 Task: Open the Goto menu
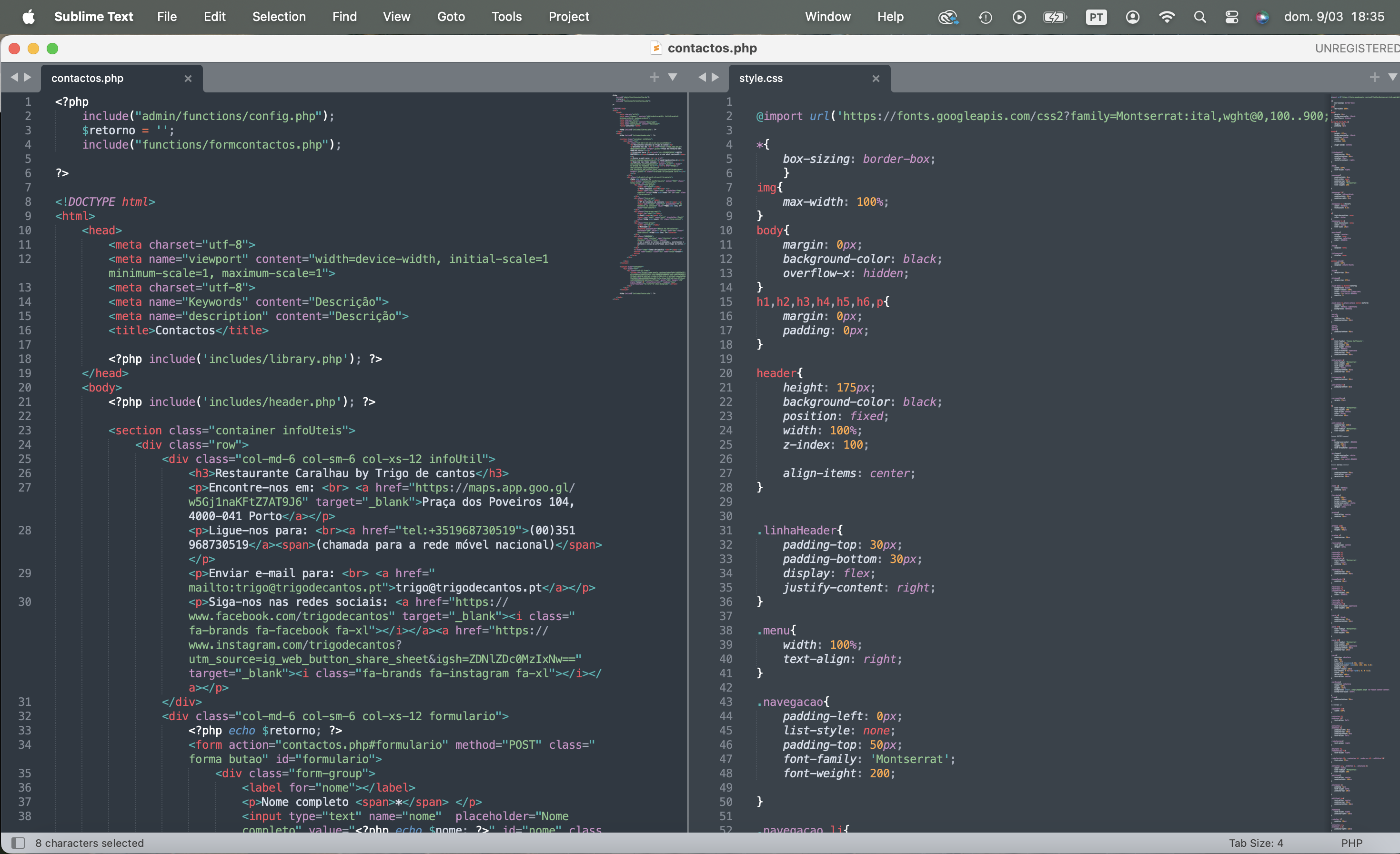[x=451, y=17]
